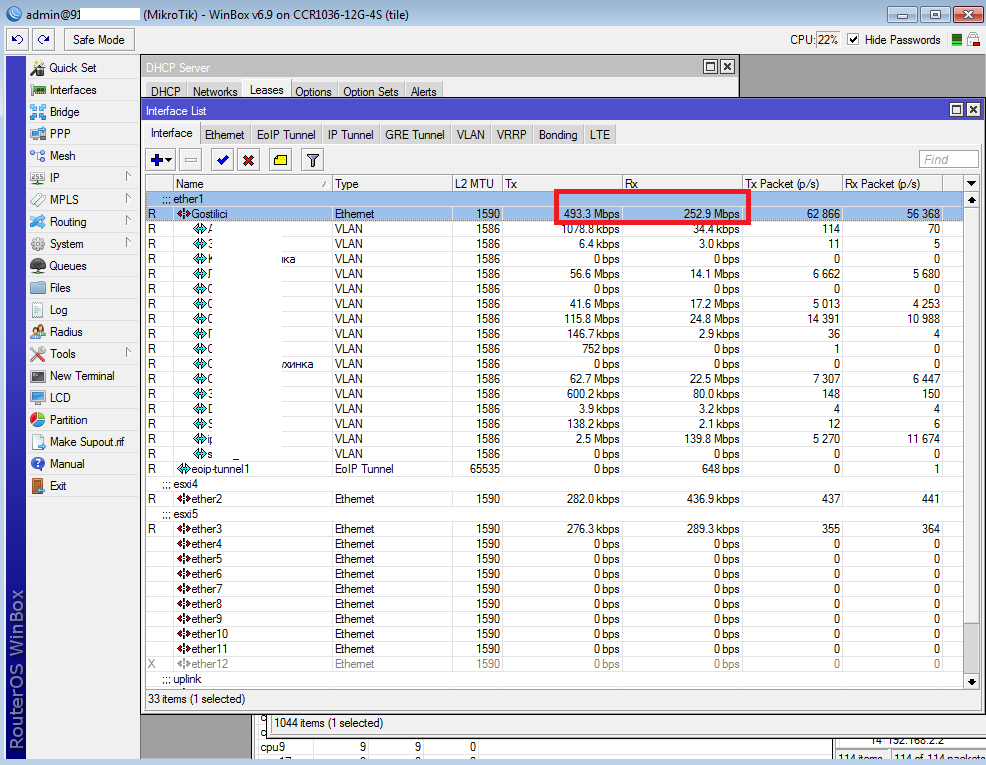Open Queues from the sidebar menu

click(x=68, y=266)
